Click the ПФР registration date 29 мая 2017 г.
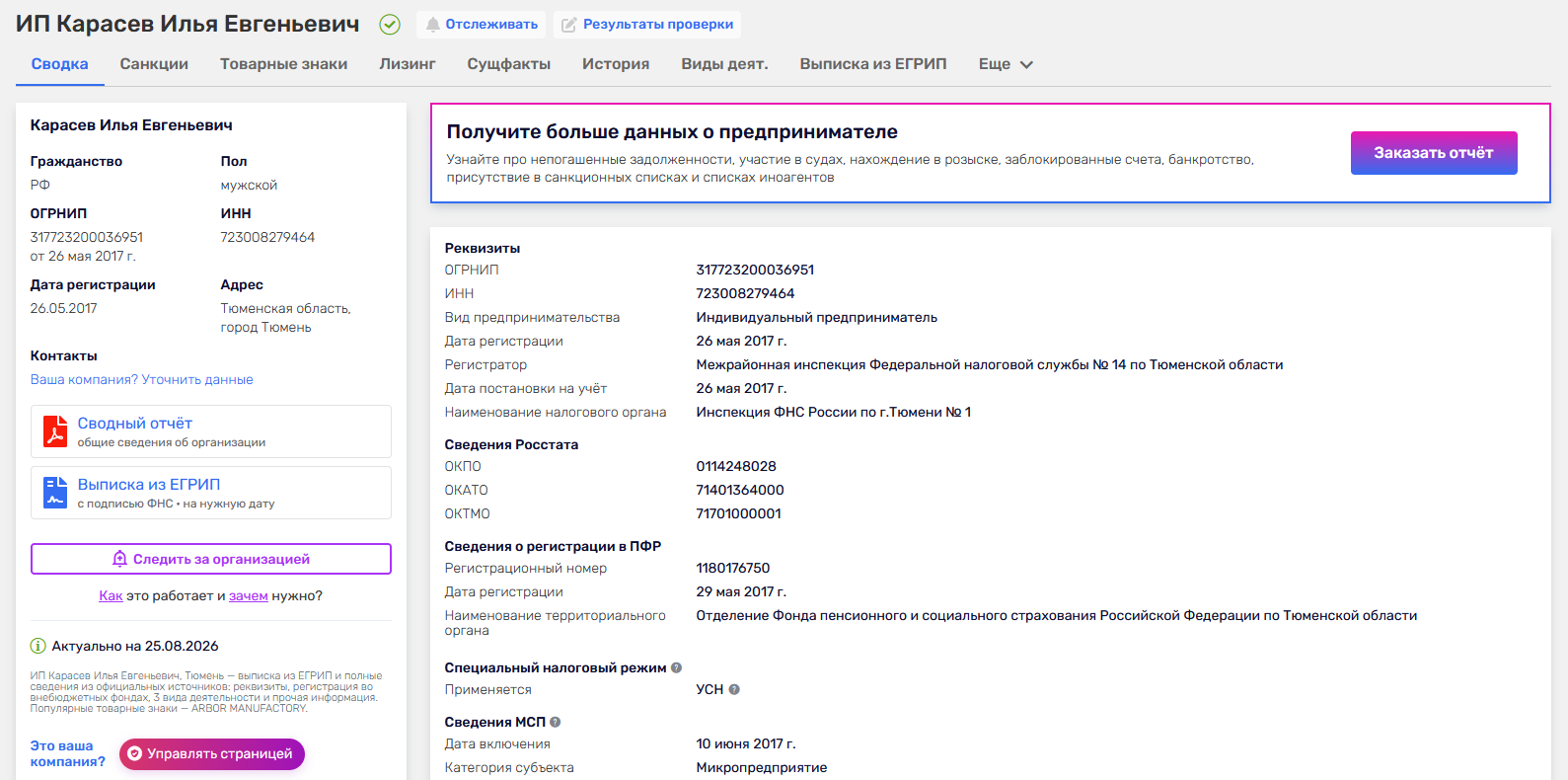1568x780 pixels. 741,591
